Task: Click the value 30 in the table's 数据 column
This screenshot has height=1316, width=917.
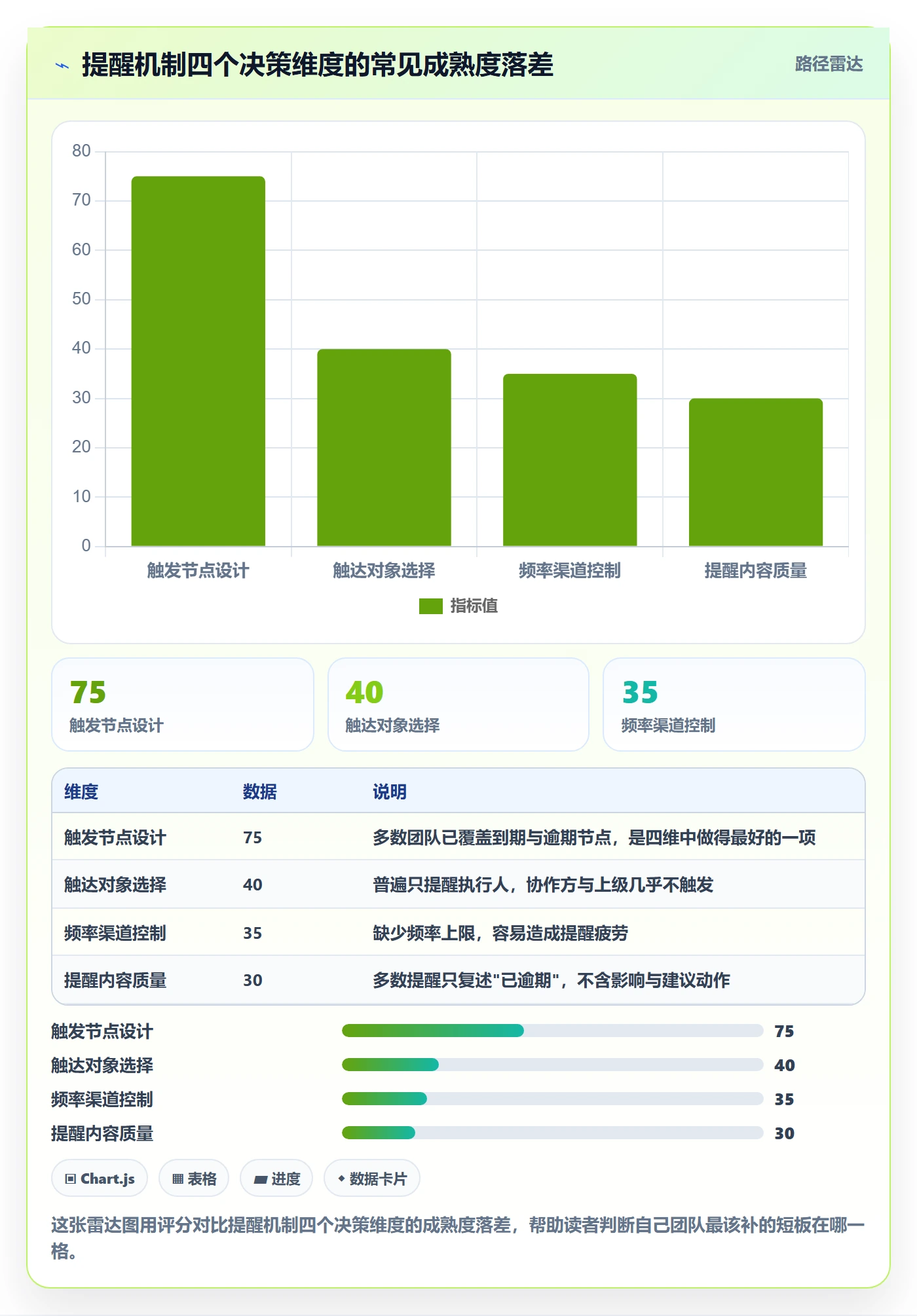Action: (x=253, y=980)
